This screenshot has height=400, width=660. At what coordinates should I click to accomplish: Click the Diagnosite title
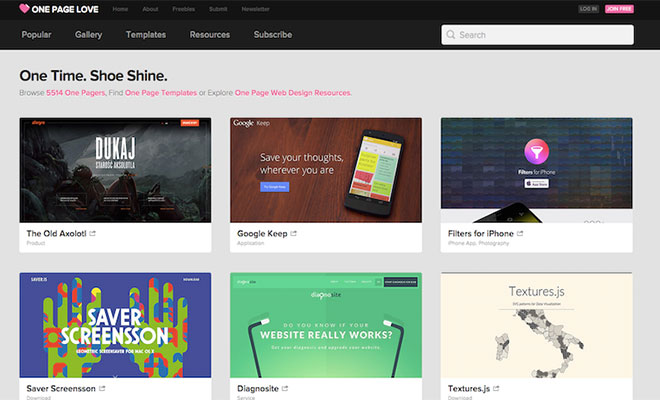click(x=258, y=388)
